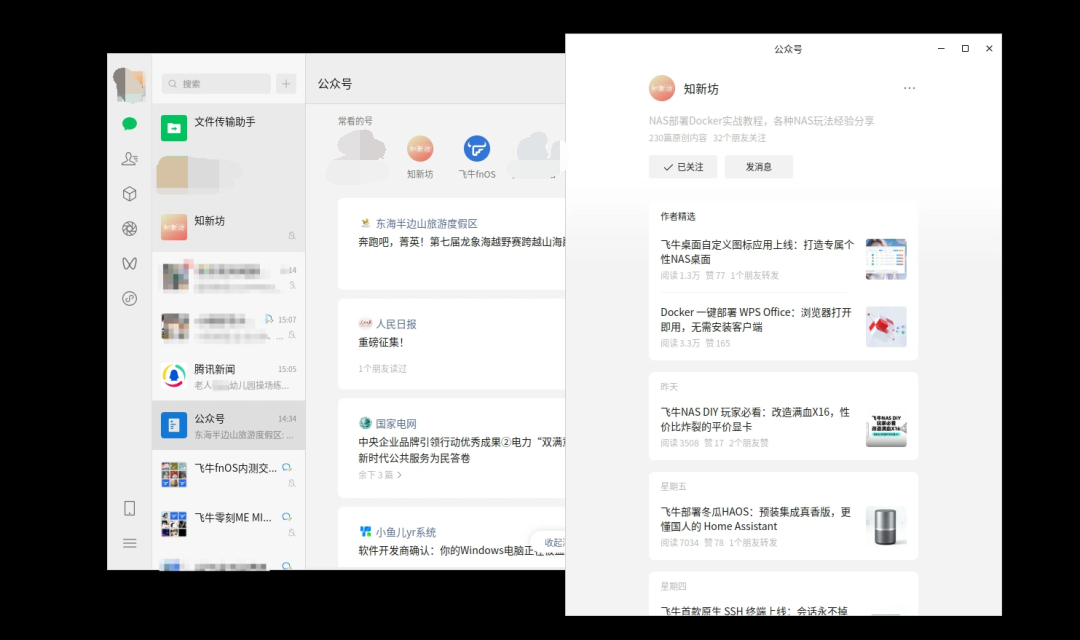Open the 重磅征集! article

(381, 342)
